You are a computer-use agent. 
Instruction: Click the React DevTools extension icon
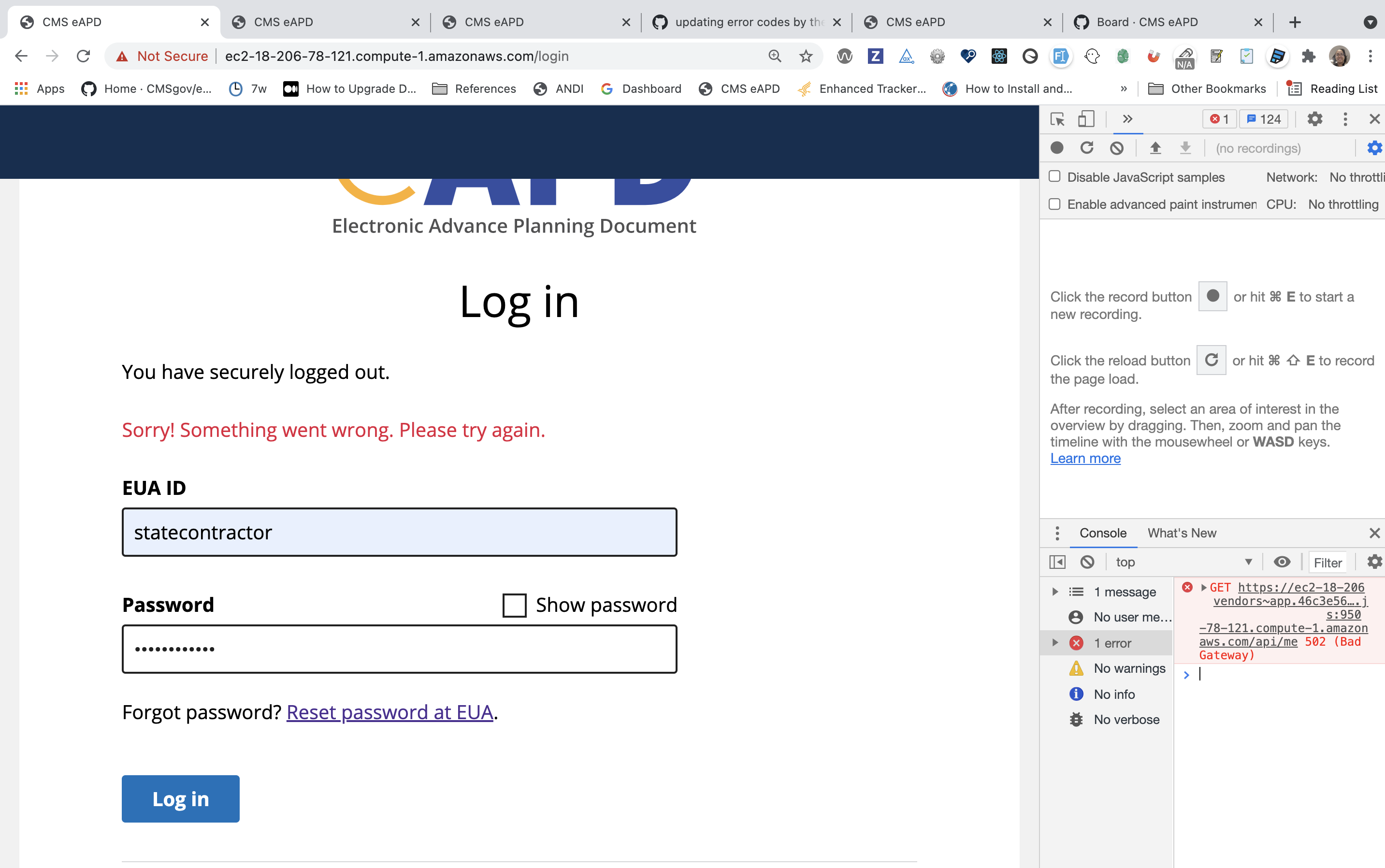pos(999,56)
